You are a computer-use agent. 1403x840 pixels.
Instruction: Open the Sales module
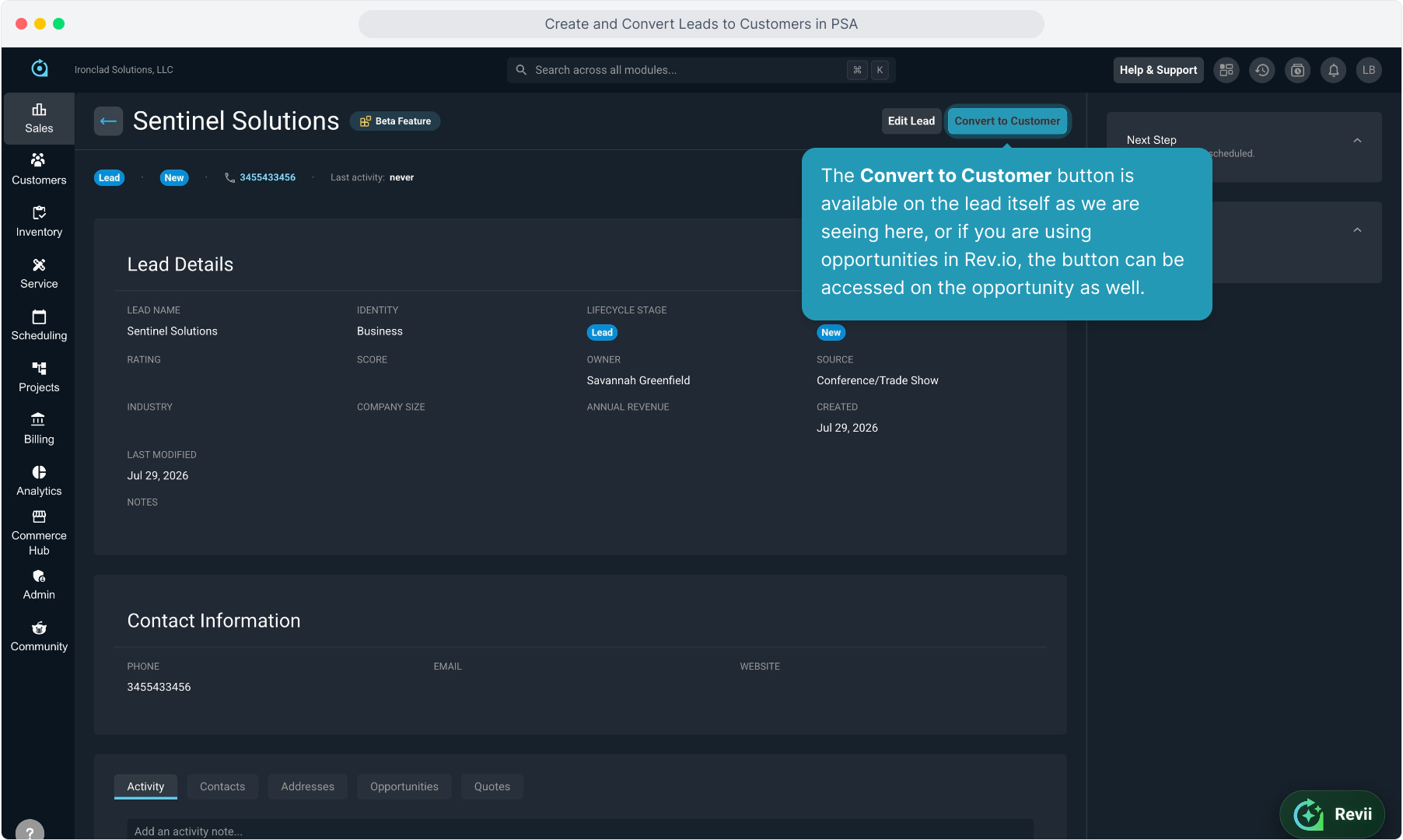(x=39, y=118)
